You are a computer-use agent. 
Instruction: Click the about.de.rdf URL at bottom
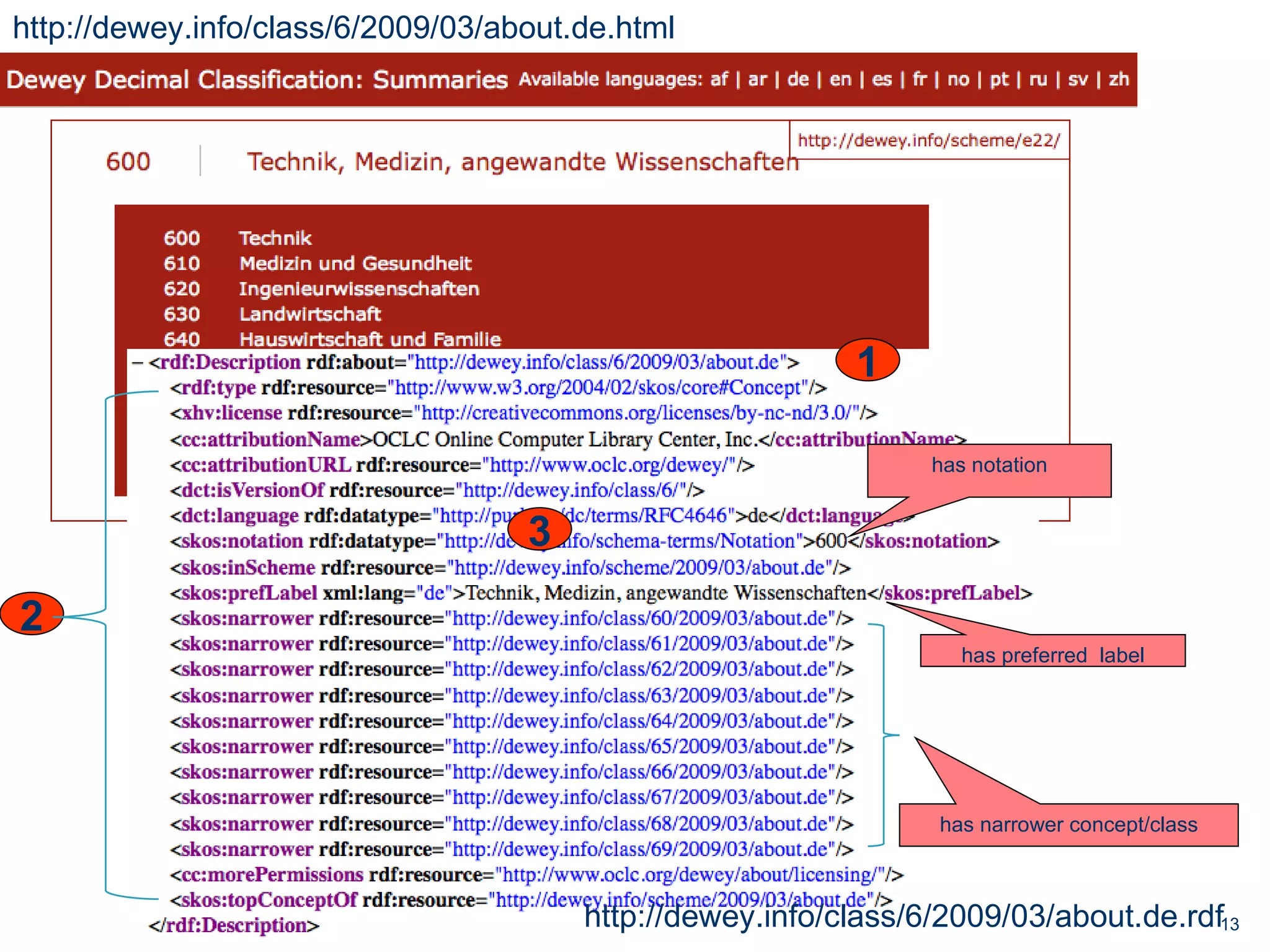905,917
